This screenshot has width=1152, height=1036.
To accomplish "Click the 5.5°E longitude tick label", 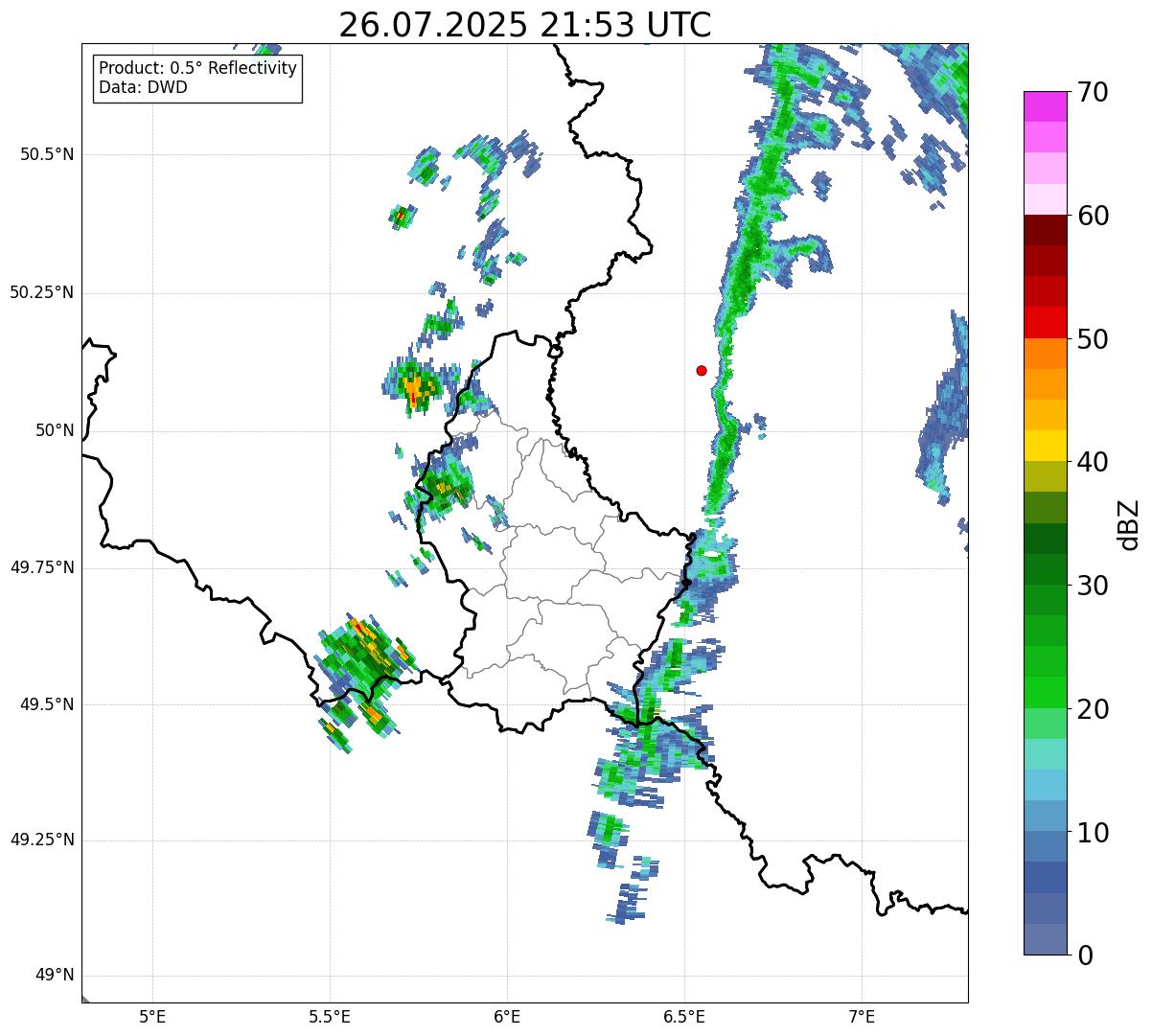I will click(330, 1016).
